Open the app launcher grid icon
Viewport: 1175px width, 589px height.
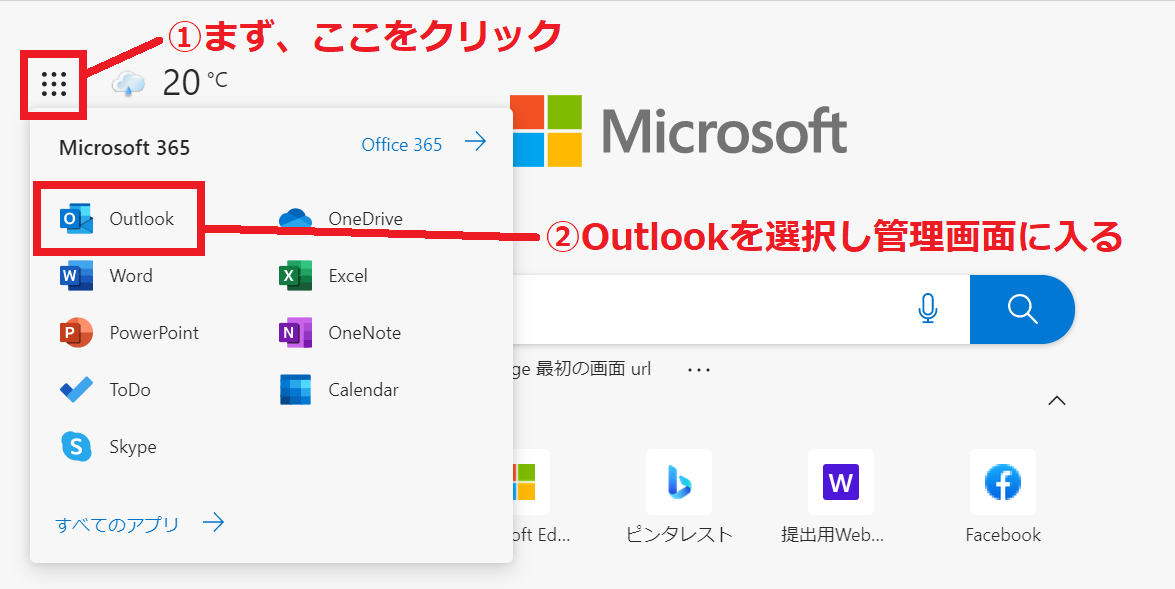coord(54,84)
